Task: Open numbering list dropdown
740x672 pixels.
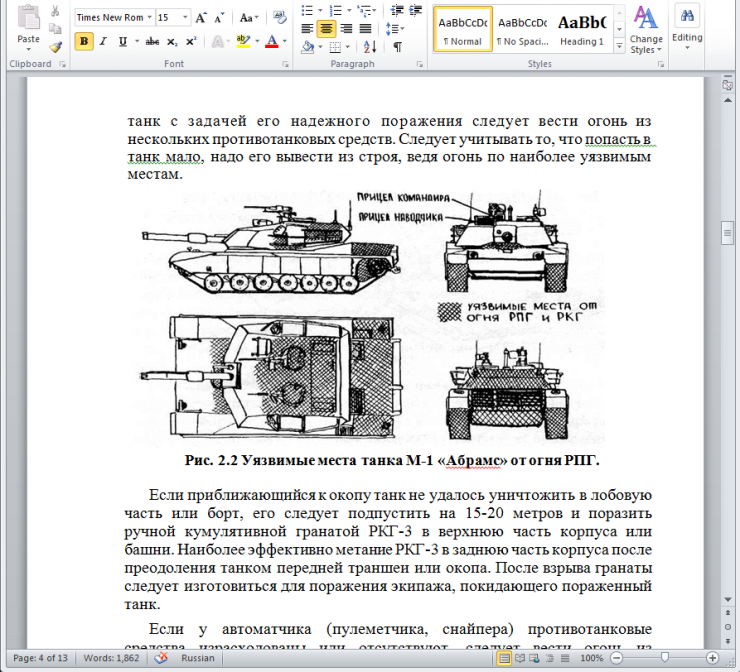Action: click(349, 10)
